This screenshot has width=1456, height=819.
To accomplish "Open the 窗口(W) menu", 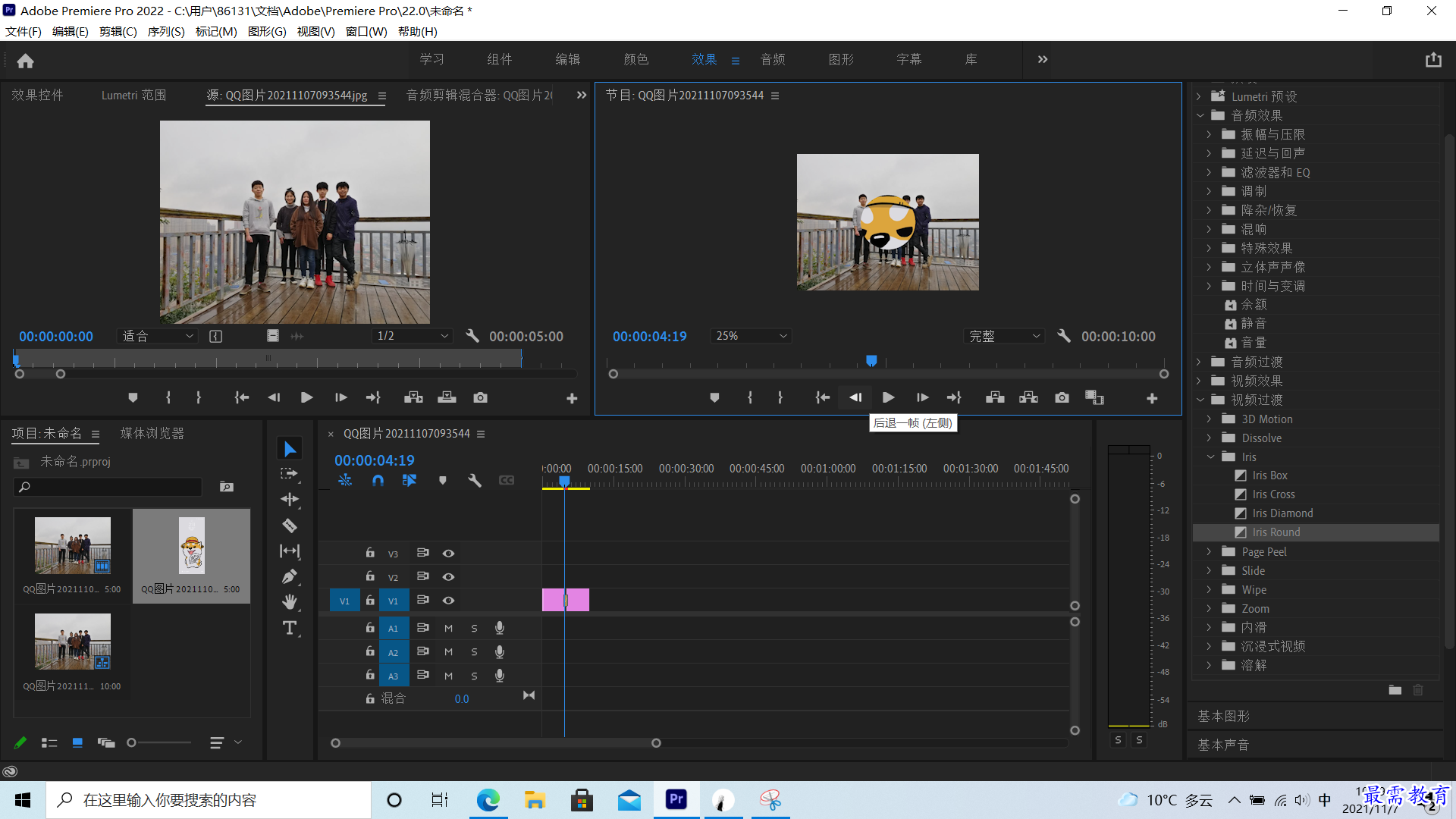I will pyautogui.click(x=366, y=32).
